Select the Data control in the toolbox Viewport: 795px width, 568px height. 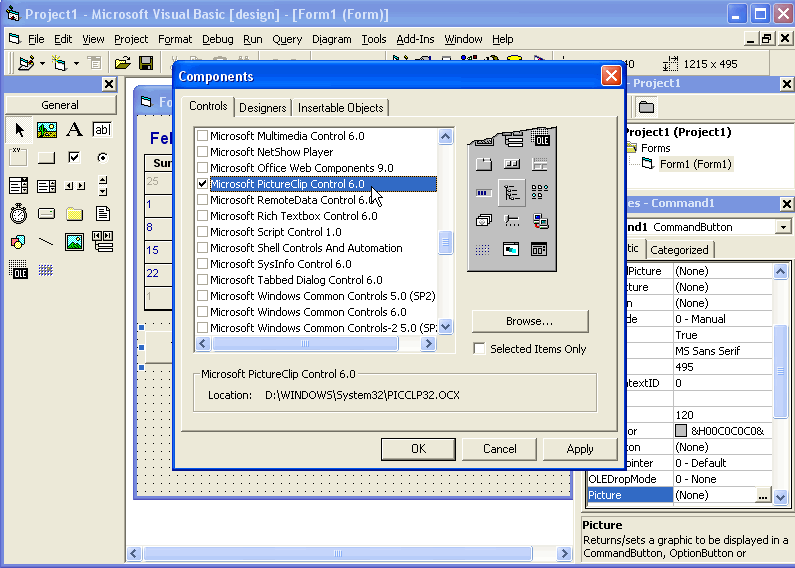pos(102,242)
